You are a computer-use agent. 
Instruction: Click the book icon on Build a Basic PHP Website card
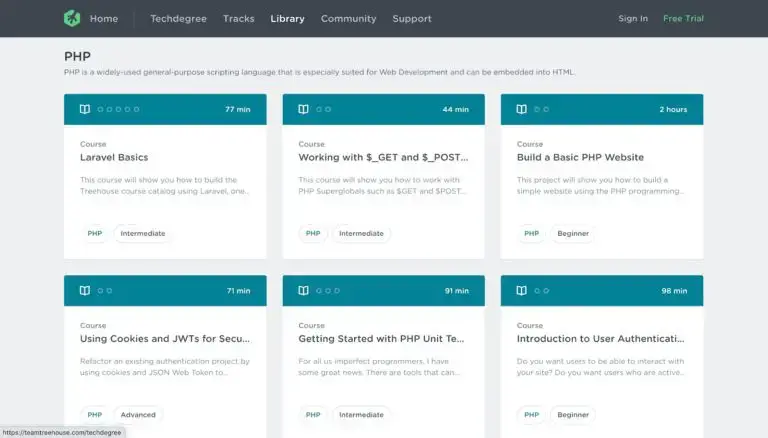point(522,109)
